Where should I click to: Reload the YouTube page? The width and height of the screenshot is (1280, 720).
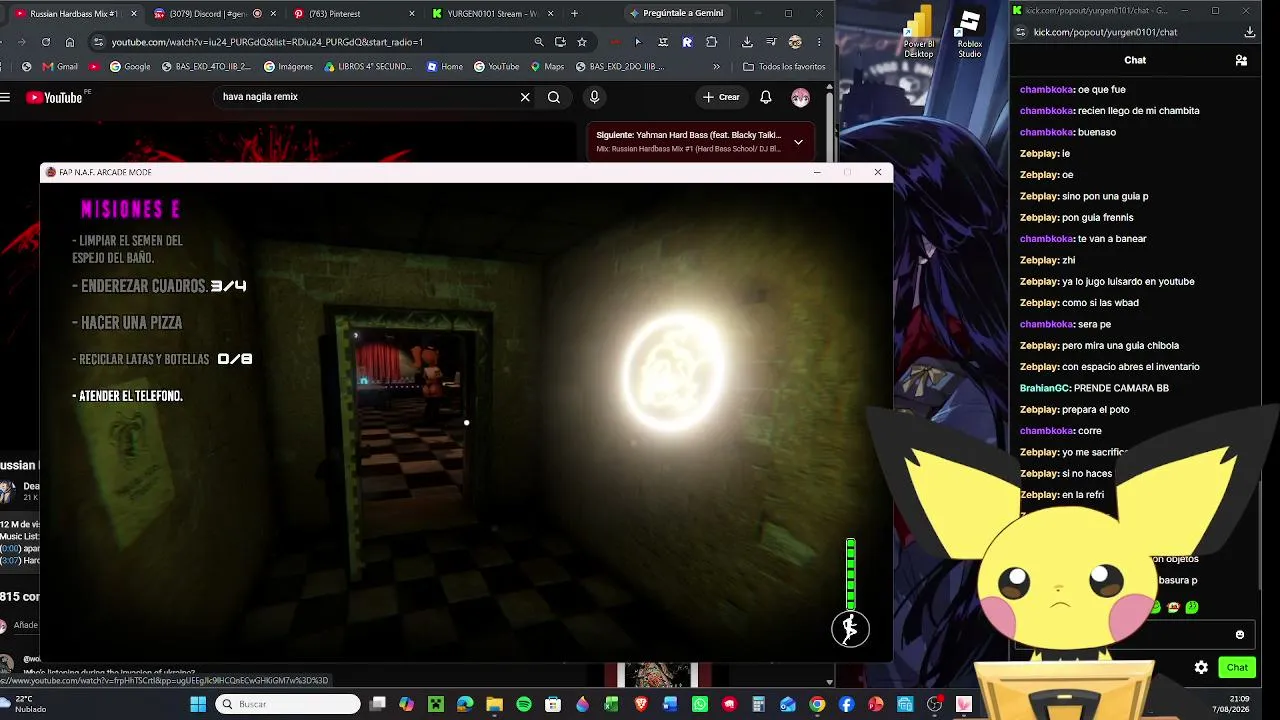46,42
